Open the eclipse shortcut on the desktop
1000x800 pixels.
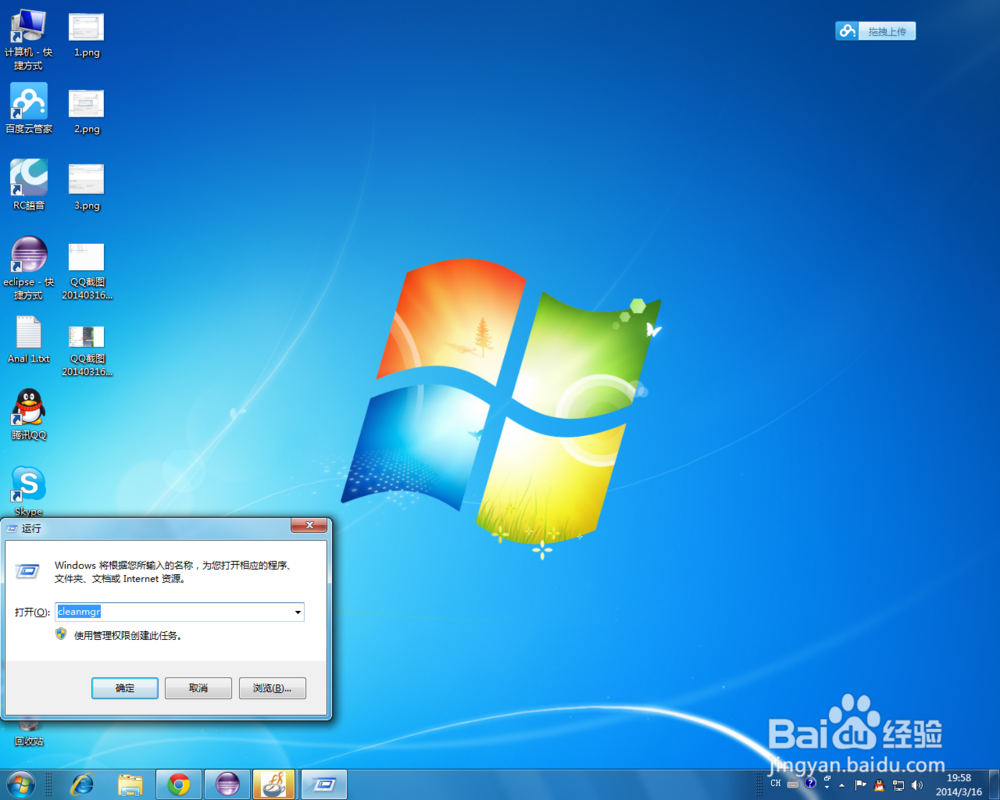click(27, 254)
